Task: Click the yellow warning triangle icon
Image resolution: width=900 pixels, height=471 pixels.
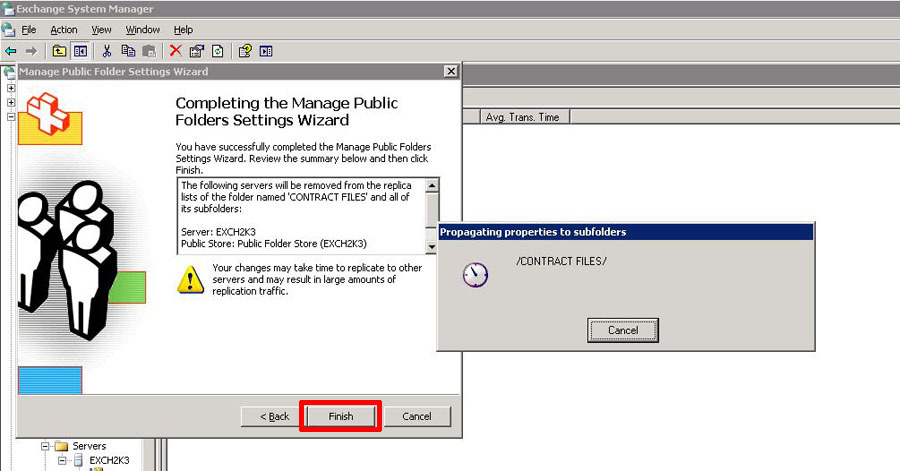Action: 191,279
